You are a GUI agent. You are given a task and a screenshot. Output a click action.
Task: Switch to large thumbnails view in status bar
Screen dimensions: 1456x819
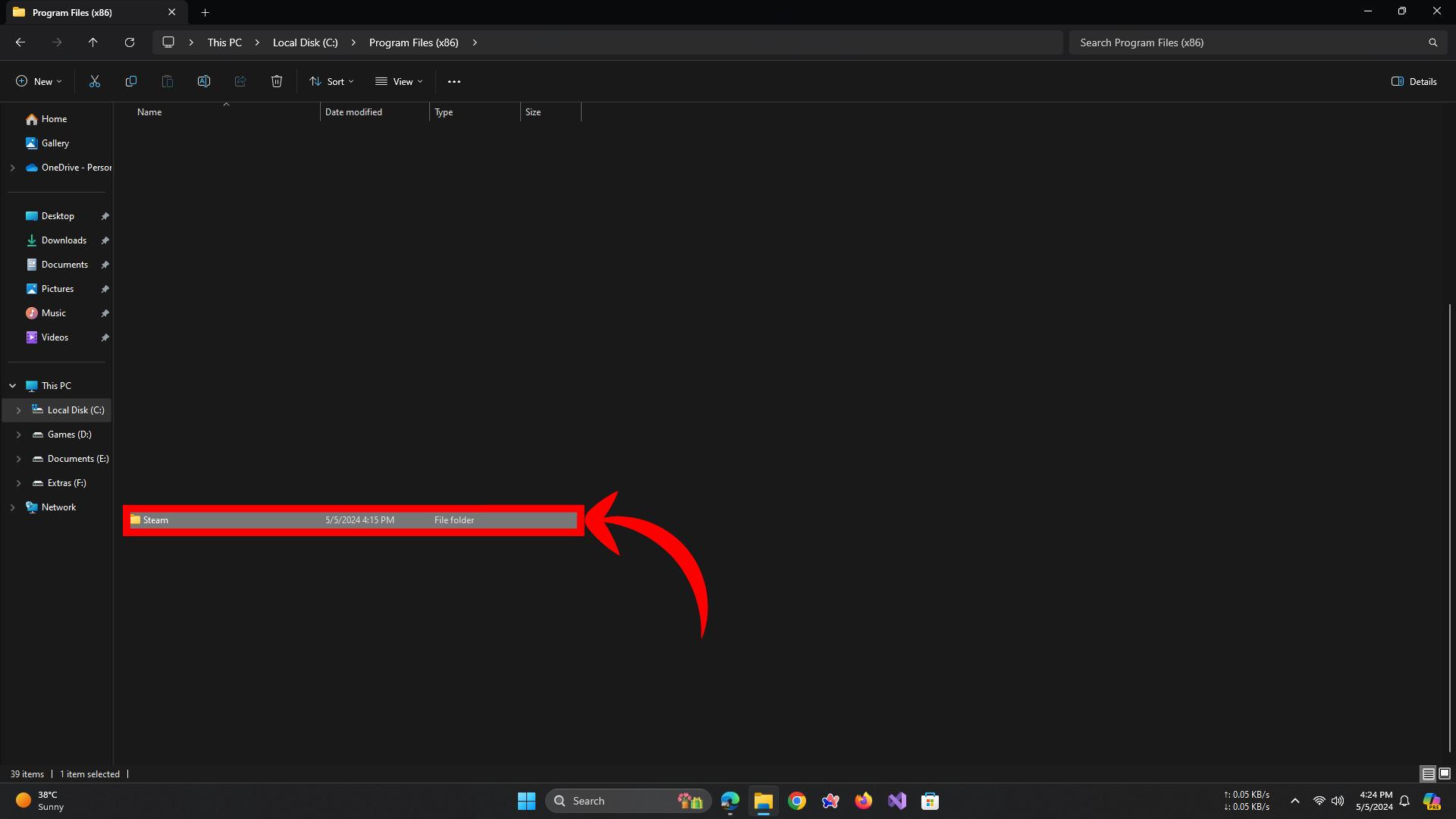(1445, 773)
